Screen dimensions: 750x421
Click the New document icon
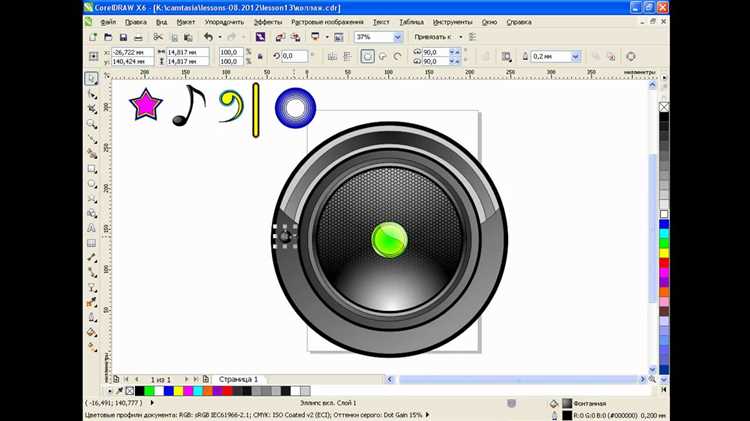(x=93, y=37)
